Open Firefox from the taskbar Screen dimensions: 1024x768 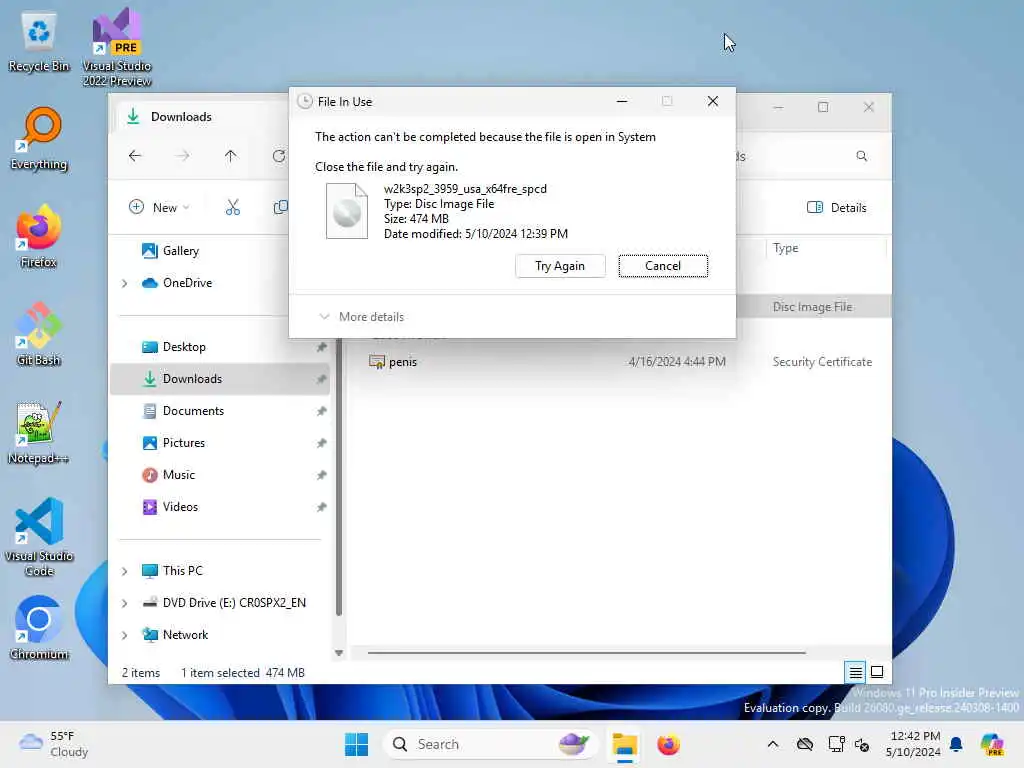pyautogui.click(x=668, y=744)
